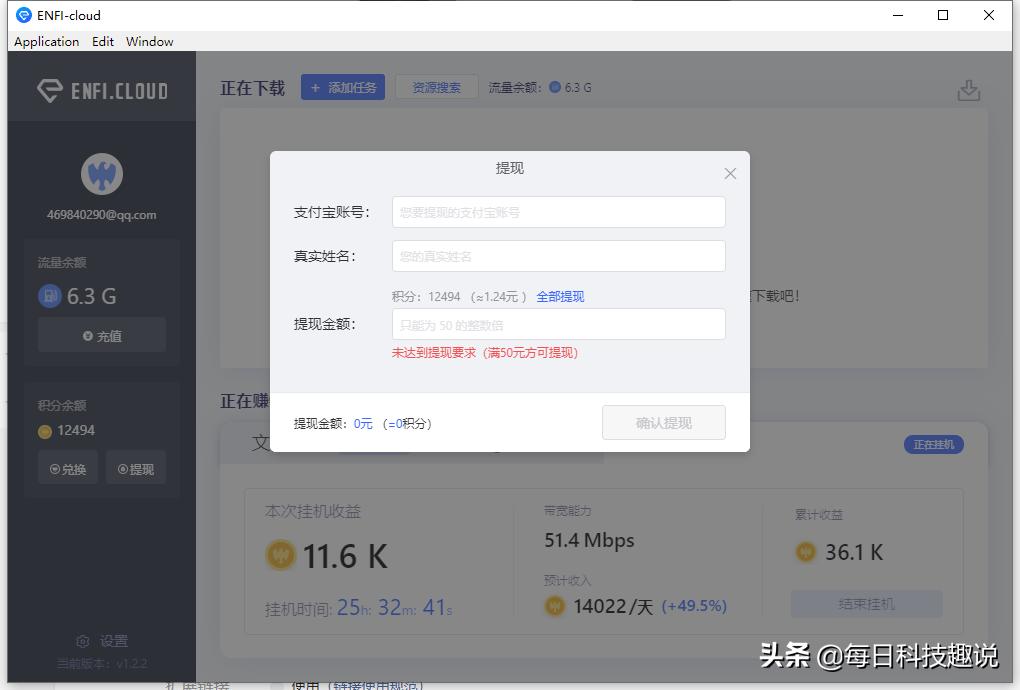Click the 结束挂机 (End Mining) button
Image resolution: width=1020 pixels, height=690 pixels.
(x=866, y=604)
